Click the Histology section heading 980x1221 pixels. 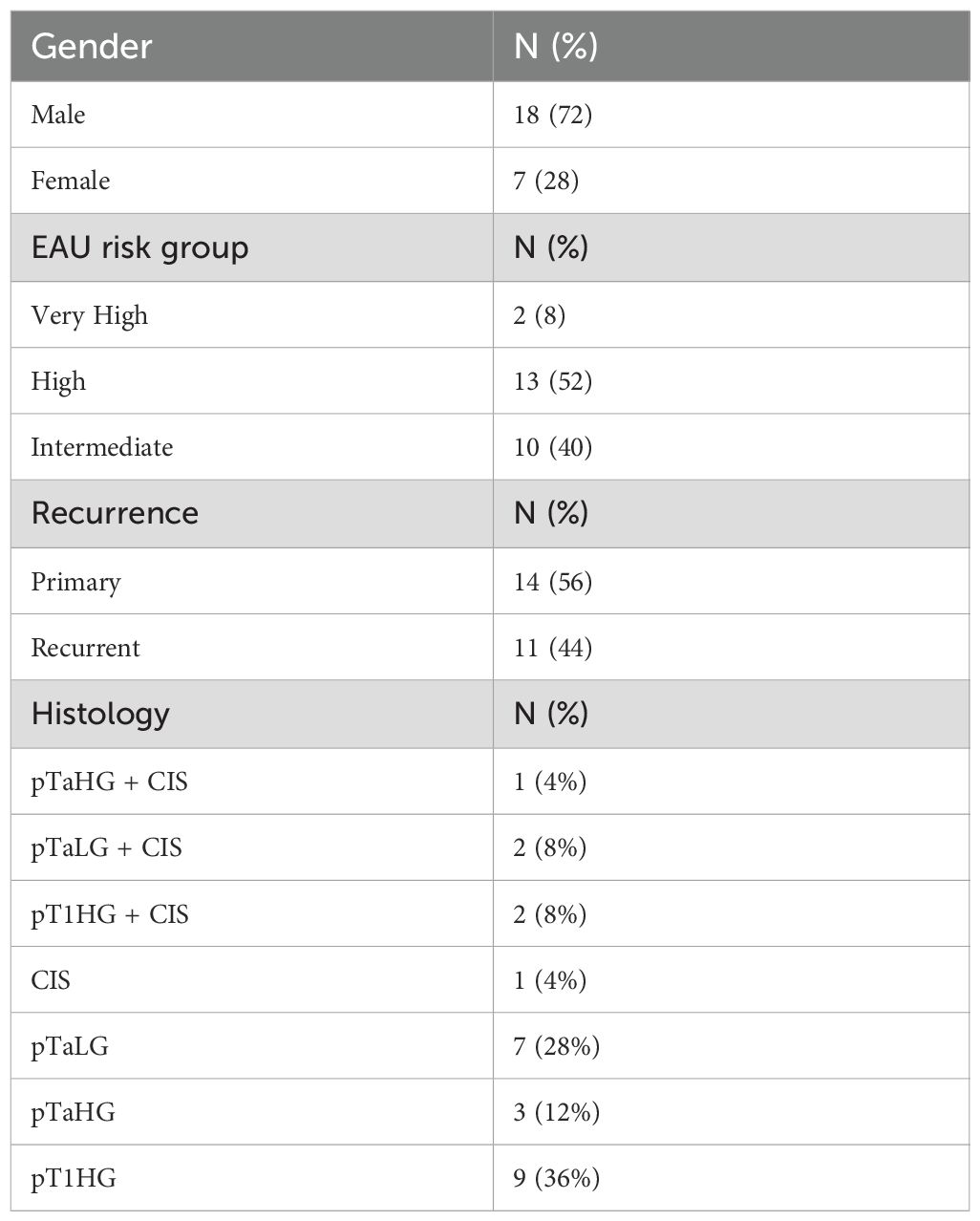coord(100,714)
